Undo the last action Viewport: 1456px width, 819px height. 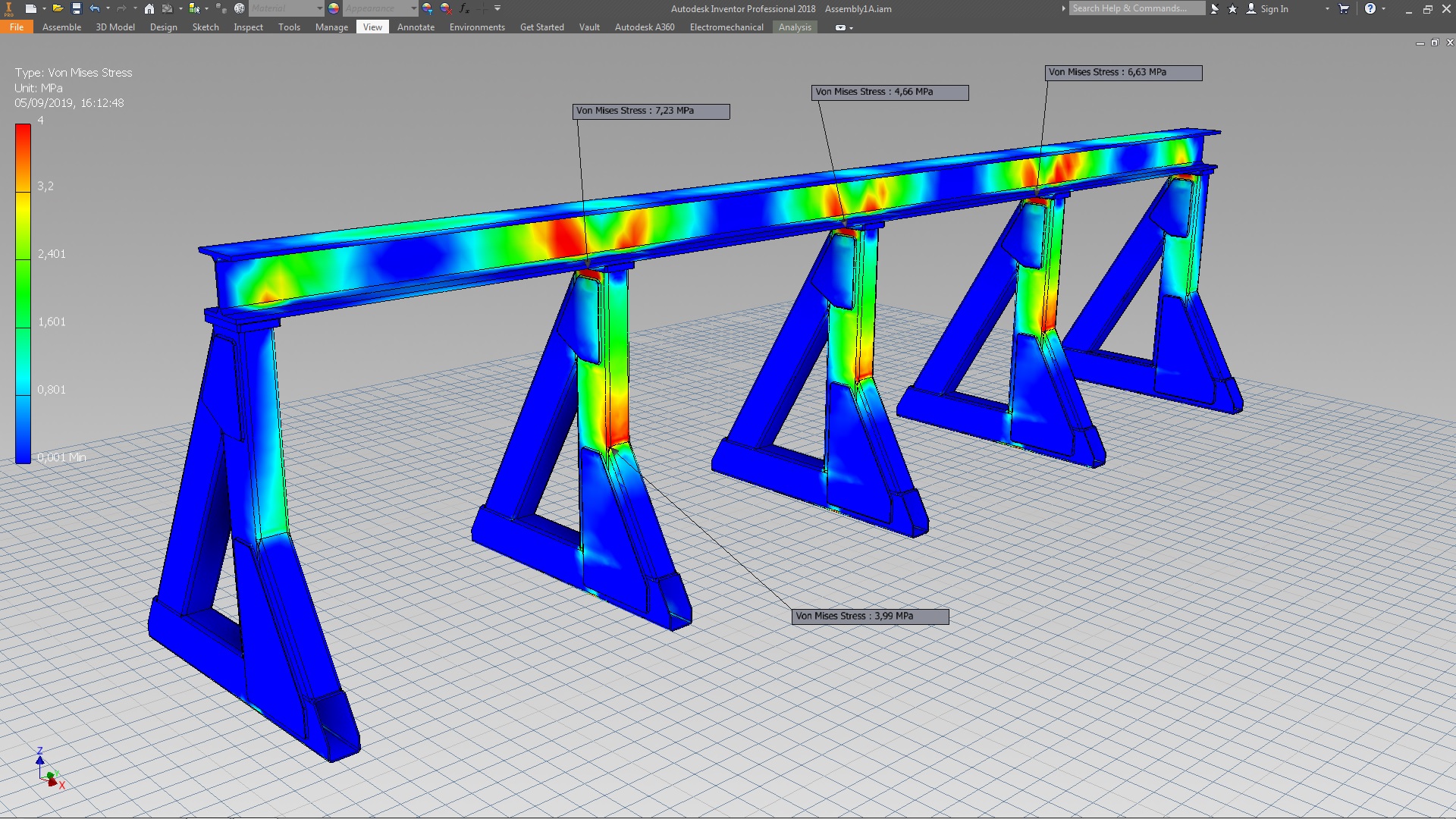(x=95, y=8)
